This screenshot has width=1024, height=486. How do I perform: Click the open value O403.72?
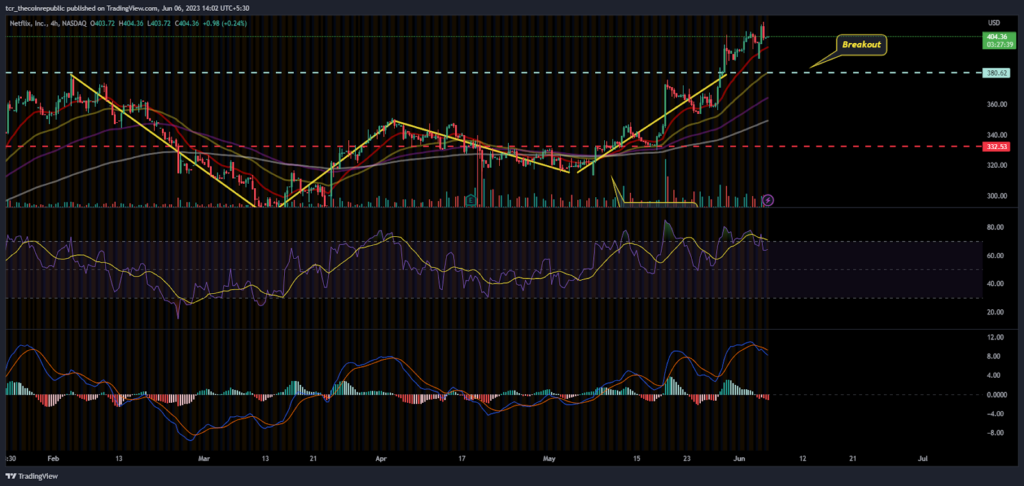click(102, 24)
